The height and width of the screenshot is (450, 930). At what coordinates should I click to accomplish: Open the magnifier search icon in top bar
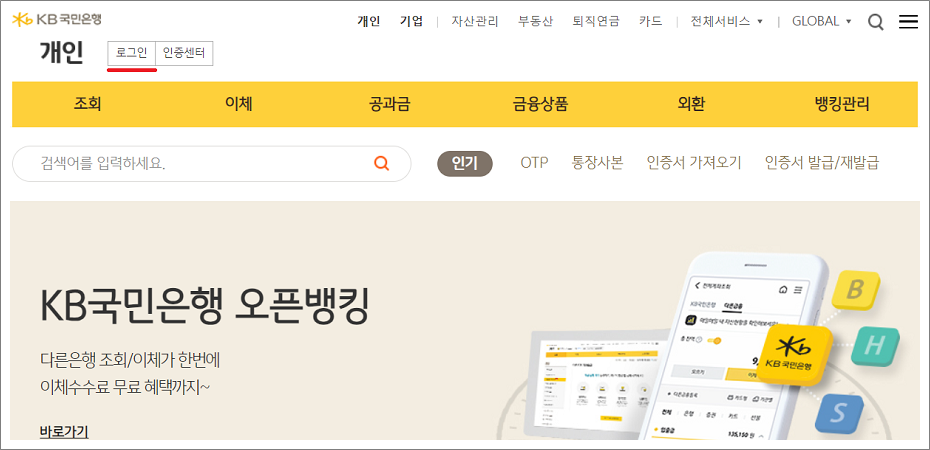pyautogui.click(x=875, y=22)
